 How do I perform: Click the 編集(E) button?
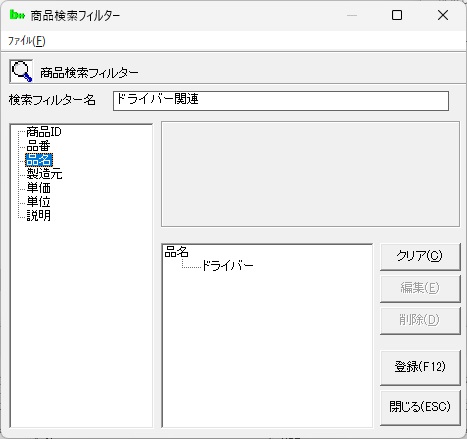(420, 288)
